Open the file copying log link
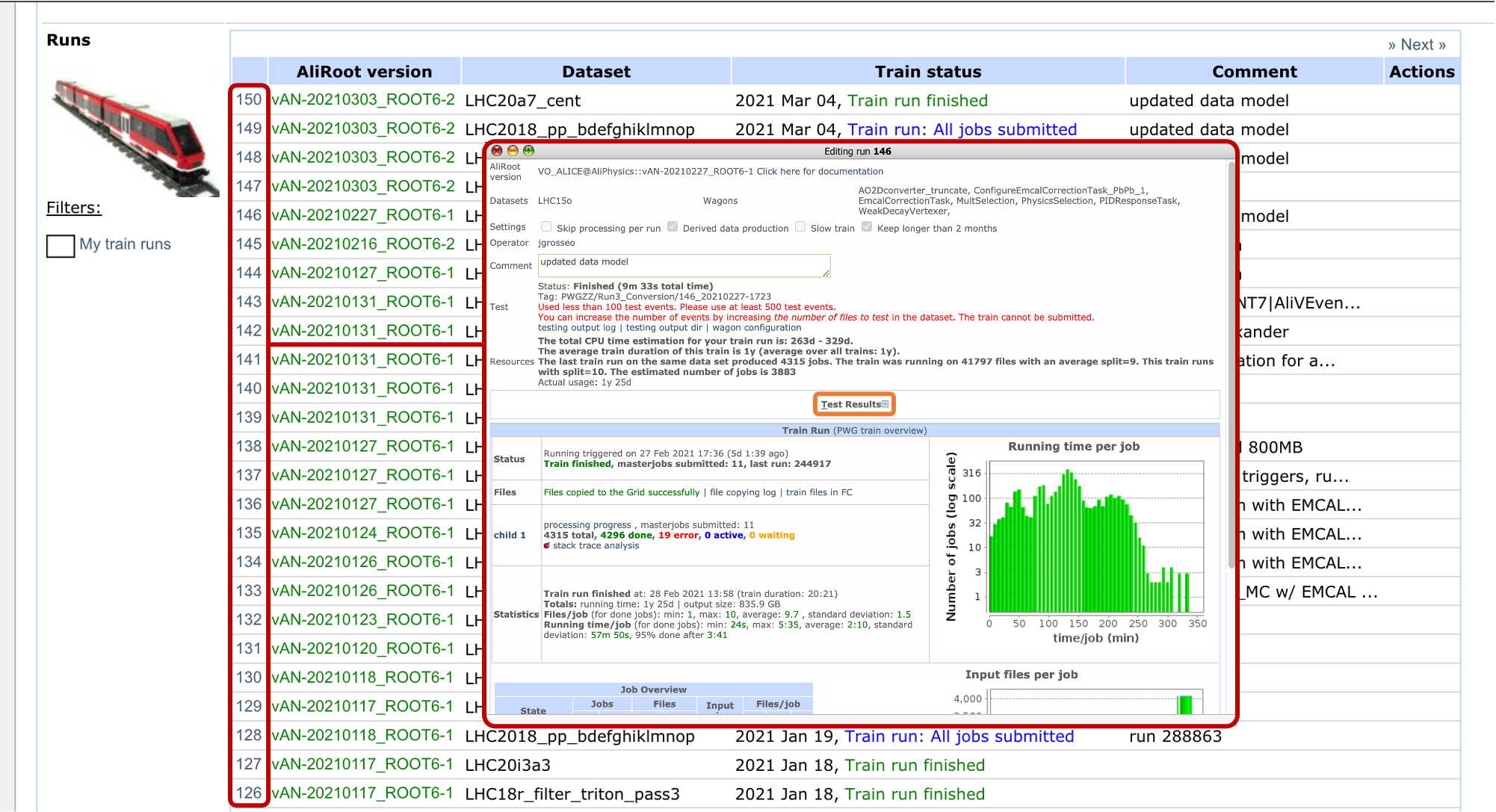 (x=742, y=492)
